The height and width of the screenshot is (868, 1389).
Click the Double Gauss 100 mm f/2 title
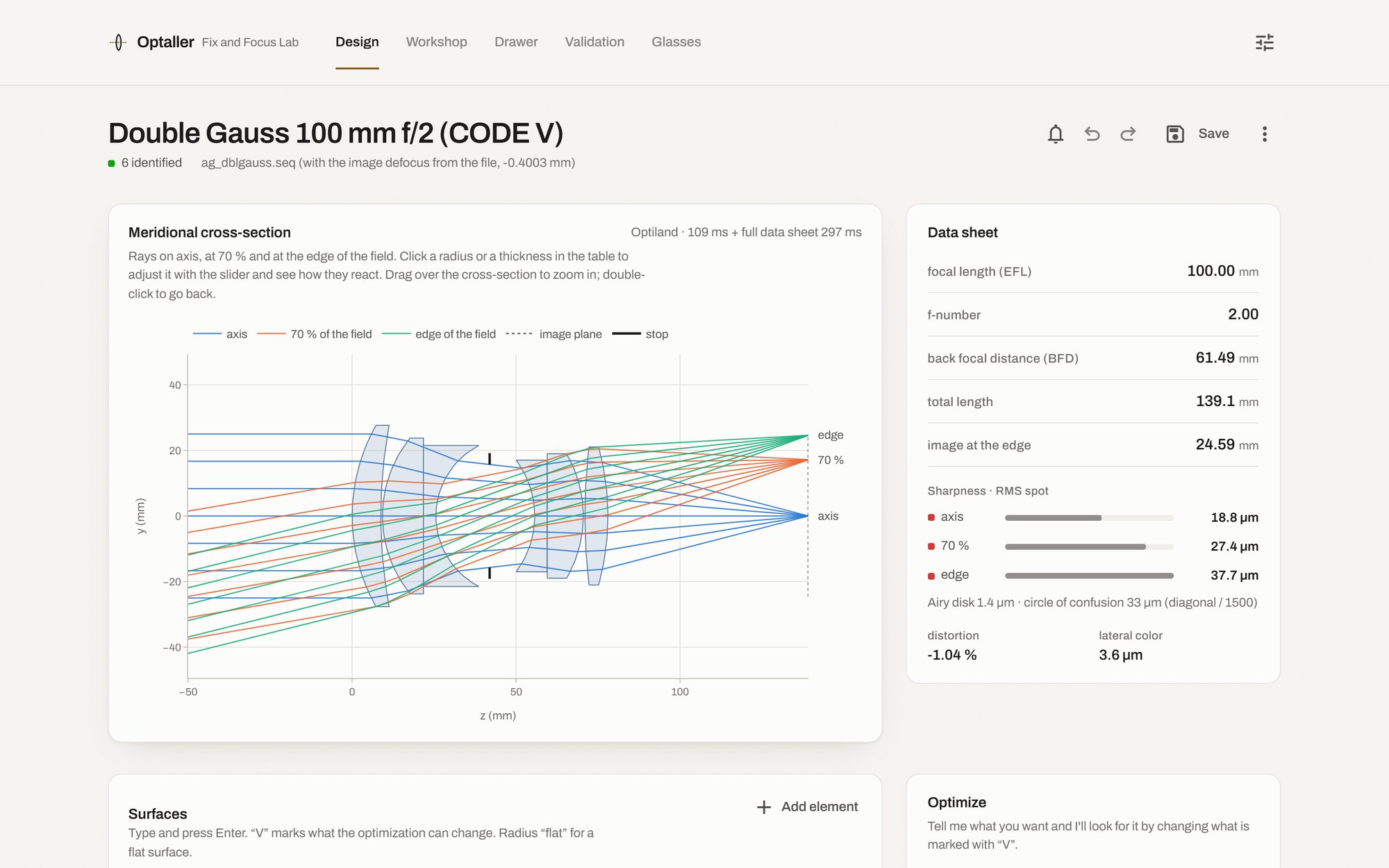335,133
